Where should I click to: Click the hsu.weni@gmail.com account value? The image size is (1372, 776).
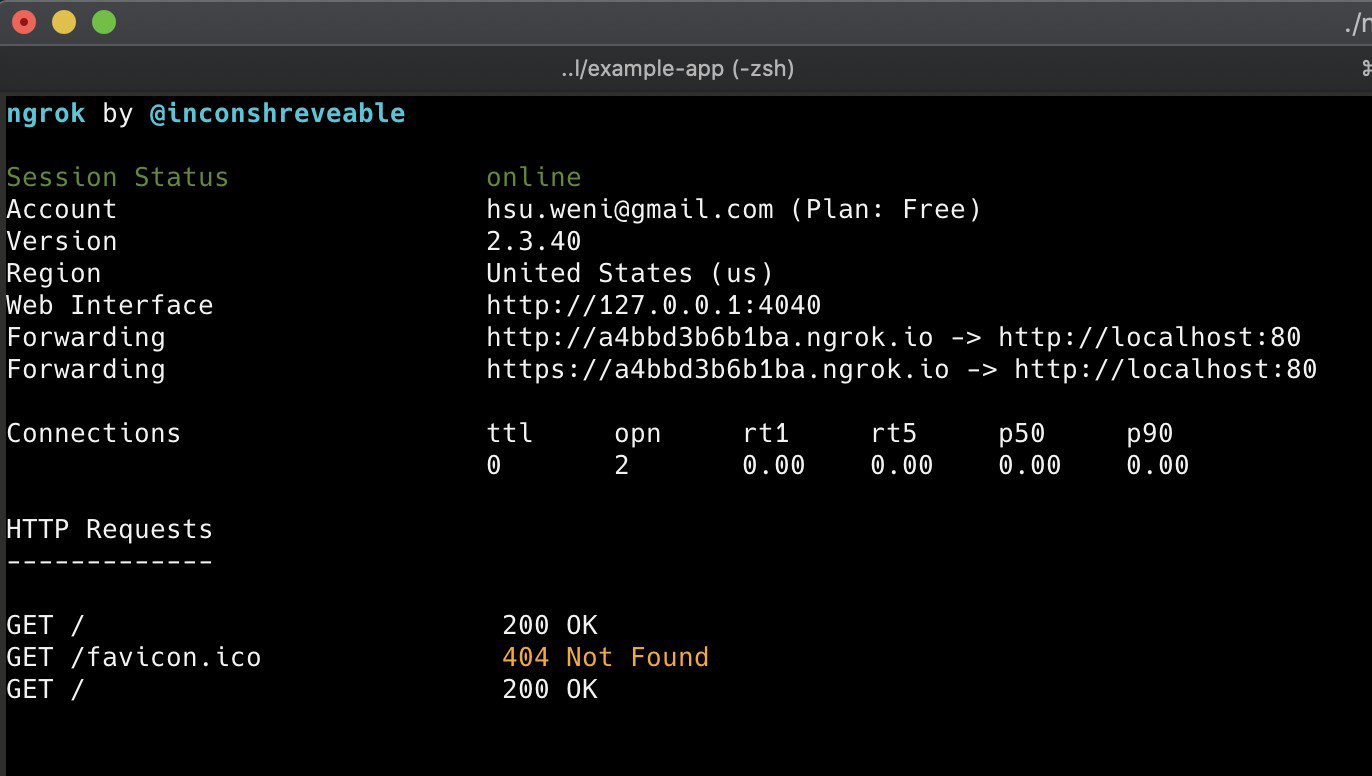tap(630, 209)
